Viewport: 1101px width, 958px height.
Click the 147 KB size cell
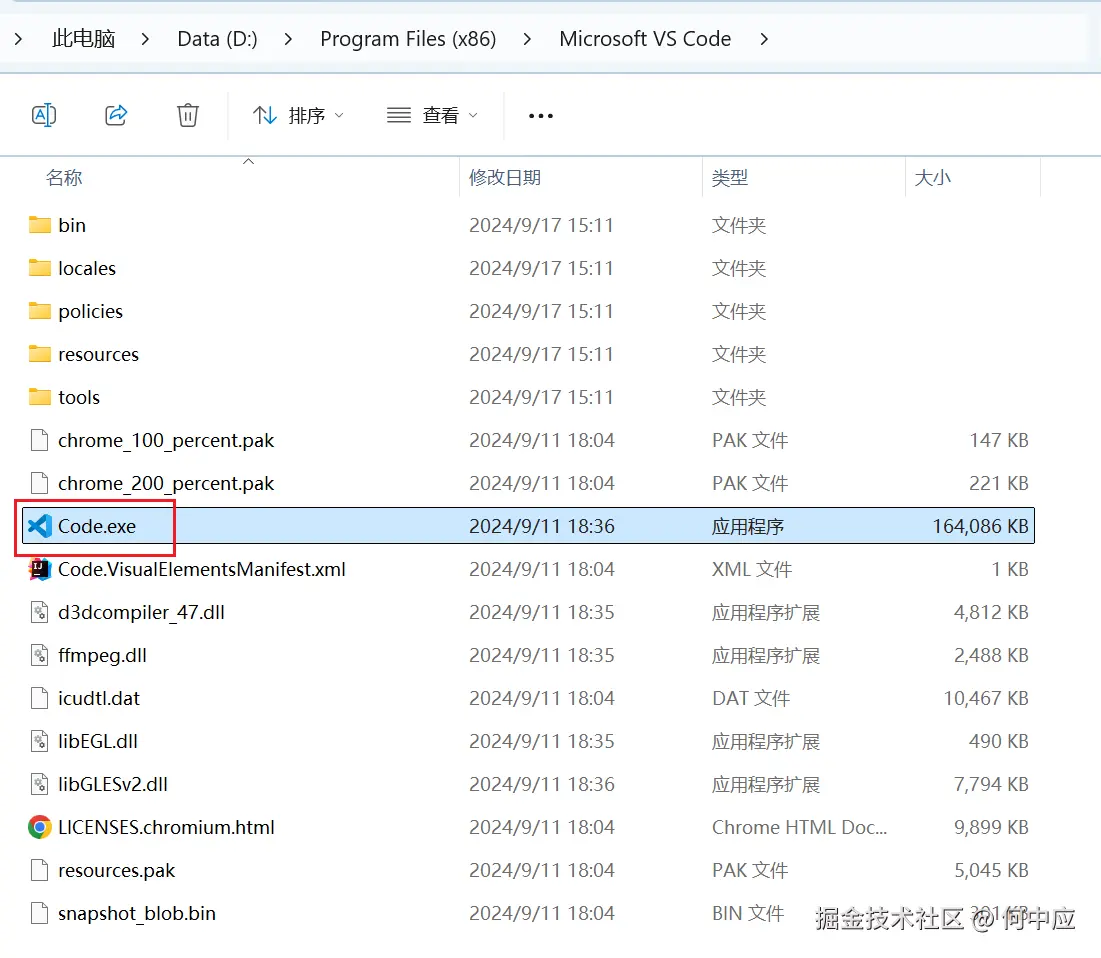tap(998, 440)
